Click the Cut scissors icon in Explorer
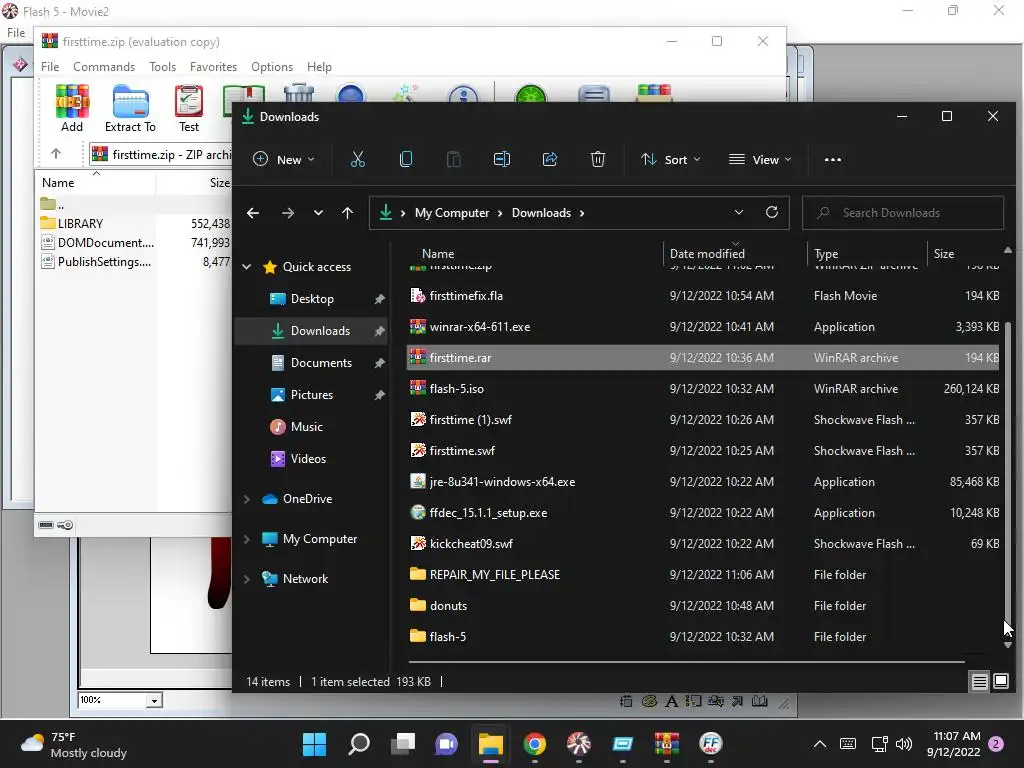 tap(358, 159)
